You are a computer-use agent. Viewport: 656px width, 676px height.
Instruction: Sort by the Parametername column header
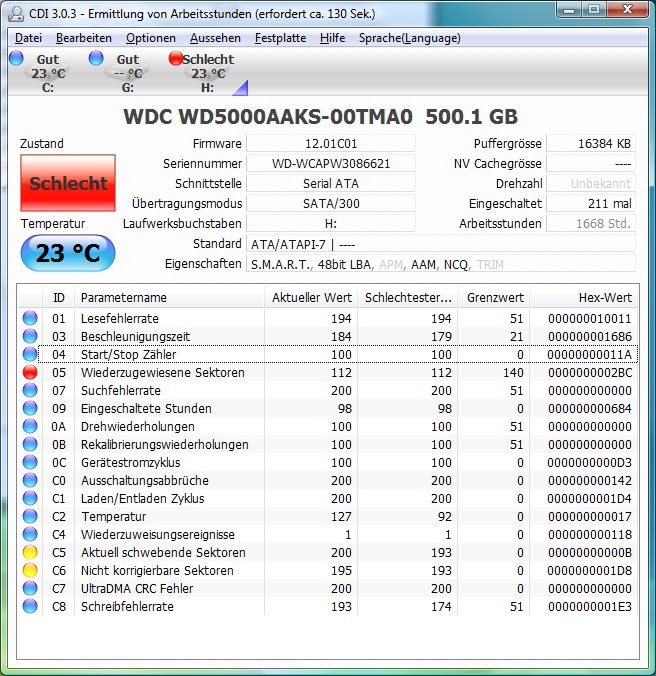pos(169,297)
